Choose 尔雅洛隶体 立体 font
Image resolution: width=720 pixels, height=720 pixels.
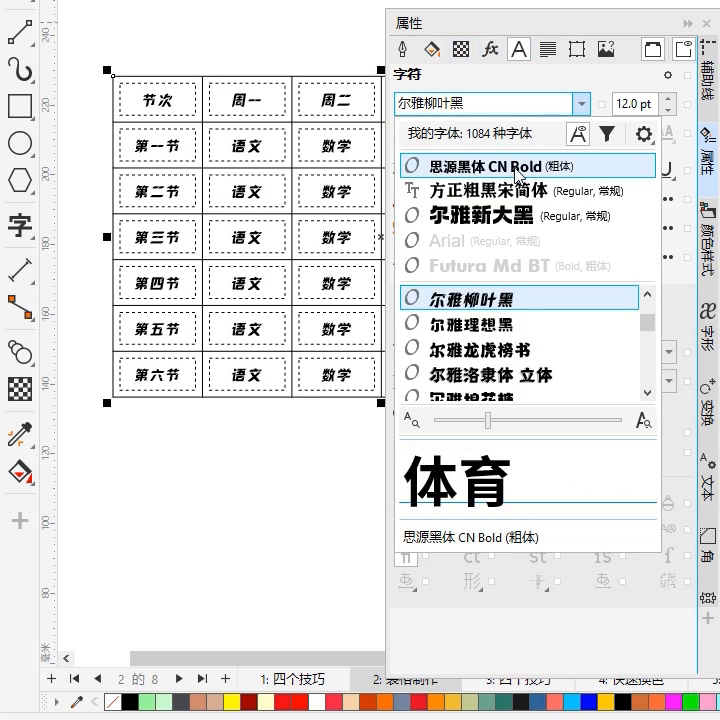tap(519, 374)
